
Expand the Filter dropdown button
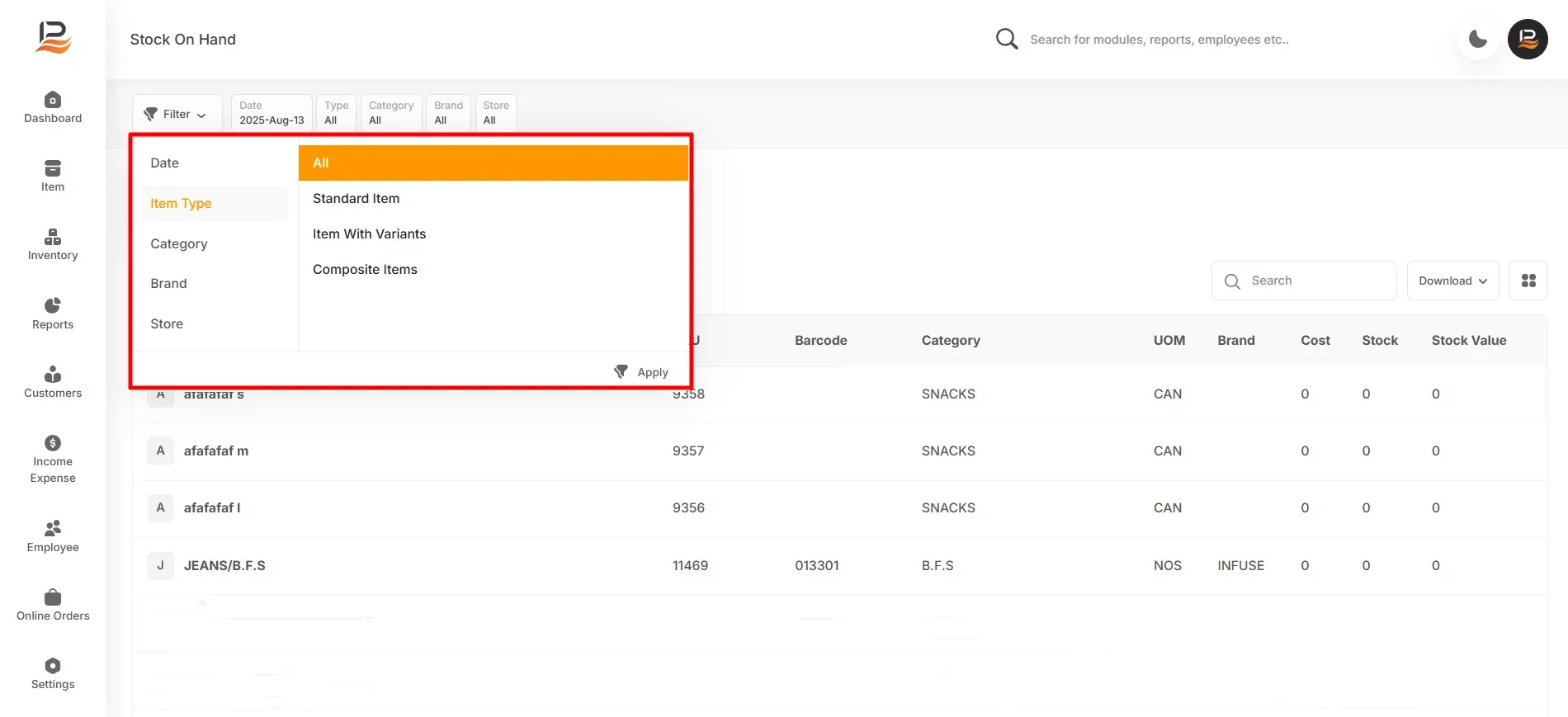tap(177, 114)
